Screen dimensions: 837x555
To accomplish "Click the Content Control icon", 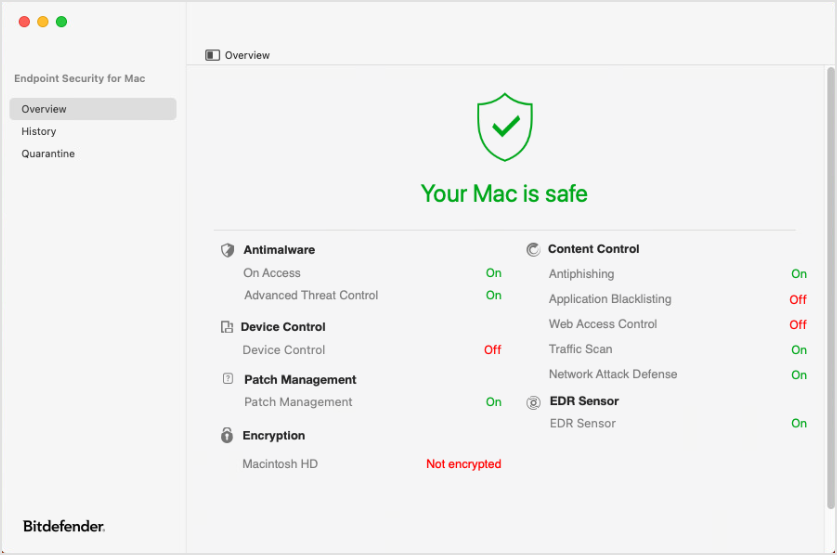I will tap(533, 249).
